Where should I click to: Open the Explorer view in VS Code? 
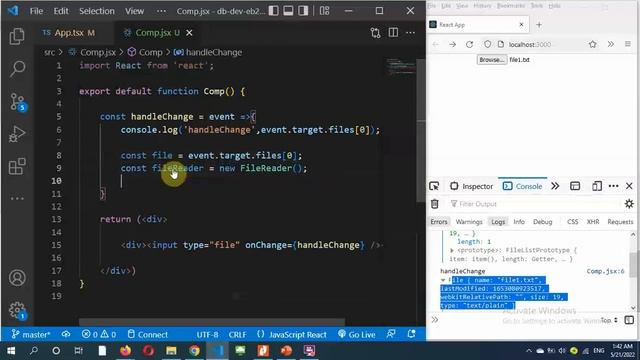pyautogui.click(x=17, y=36)
